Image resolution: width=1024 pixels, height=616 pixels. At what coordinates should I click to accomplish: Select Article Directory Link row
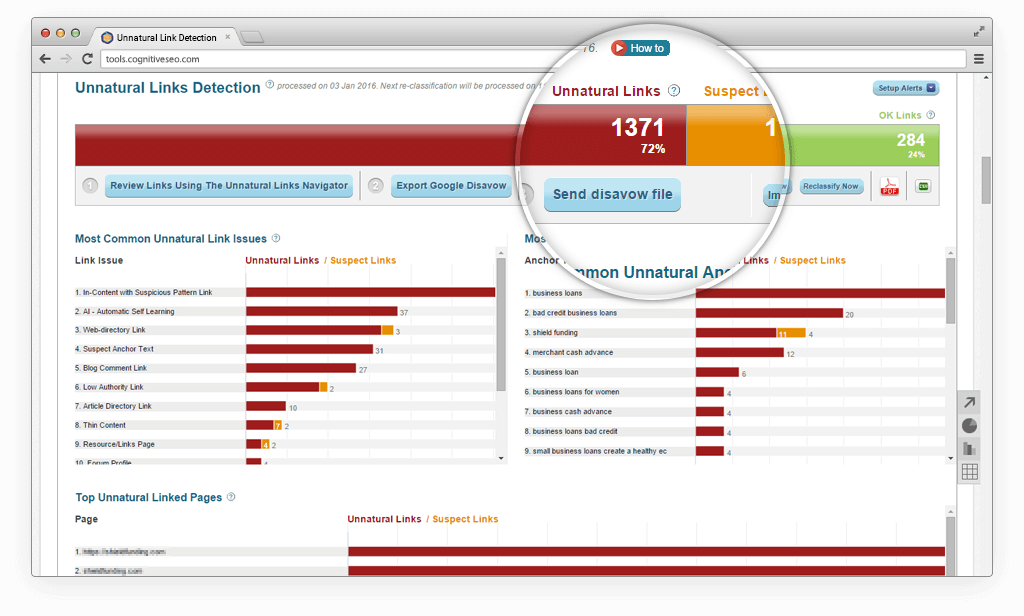(x=285, y=406)
